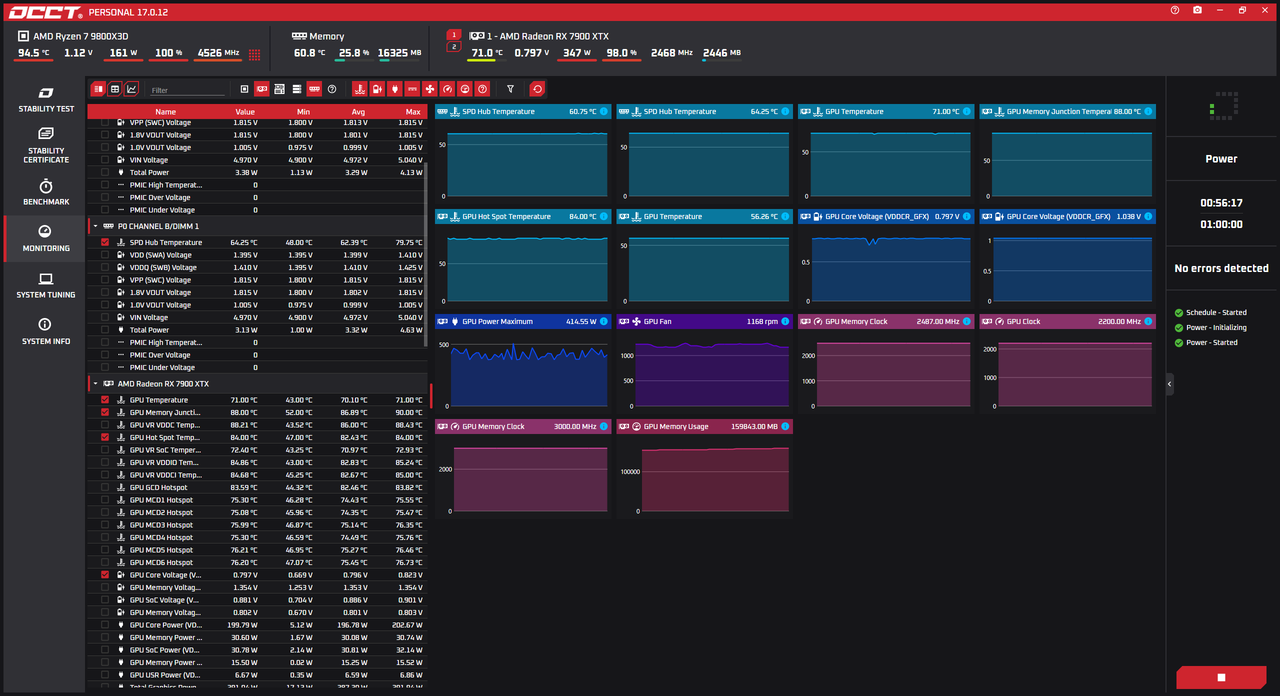This screenshot has width=1280, height=696.
Task: Toggle the GPU sensors filter icon
Action: (262, 89)
